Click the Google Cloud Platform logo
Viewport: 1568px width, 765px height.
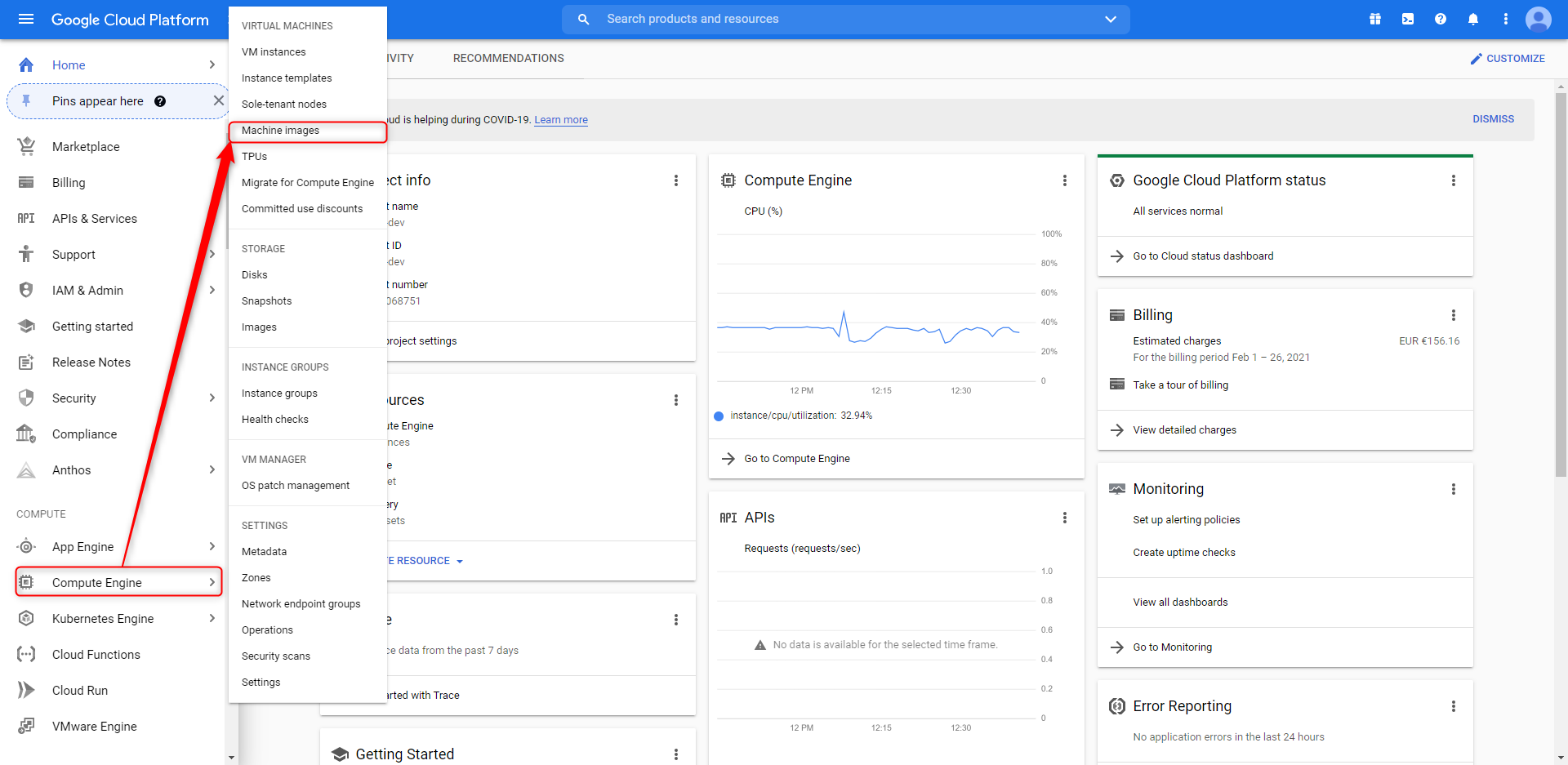point(130,20)
